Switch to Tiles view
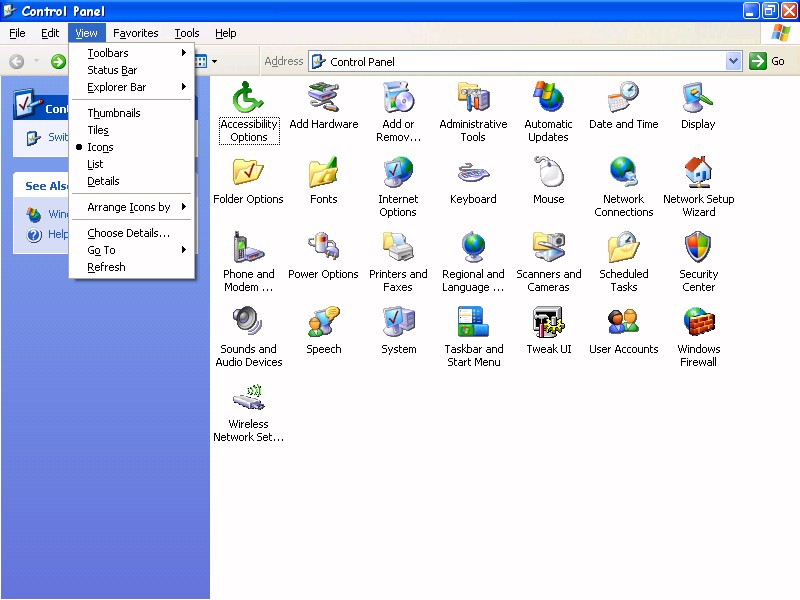 (x=132, y=130)
